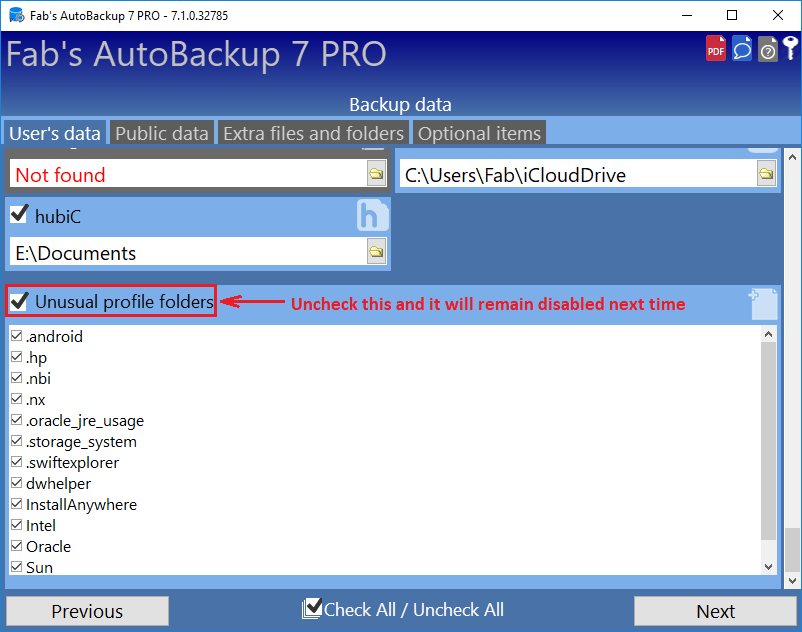Image resolution: width=802 pixels, height=632 pixels.
Task: Click the Check All / Uncheck All icon
Action: pyautogui.click(x=312, y=608)
